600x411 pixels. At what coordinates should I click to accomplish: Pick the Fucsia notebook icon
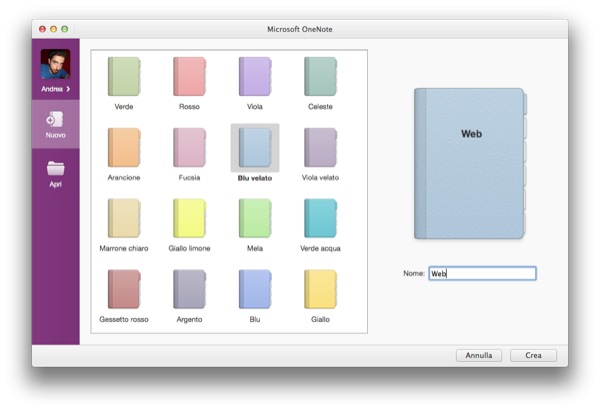pyautogui.click(x=189, y=147)
